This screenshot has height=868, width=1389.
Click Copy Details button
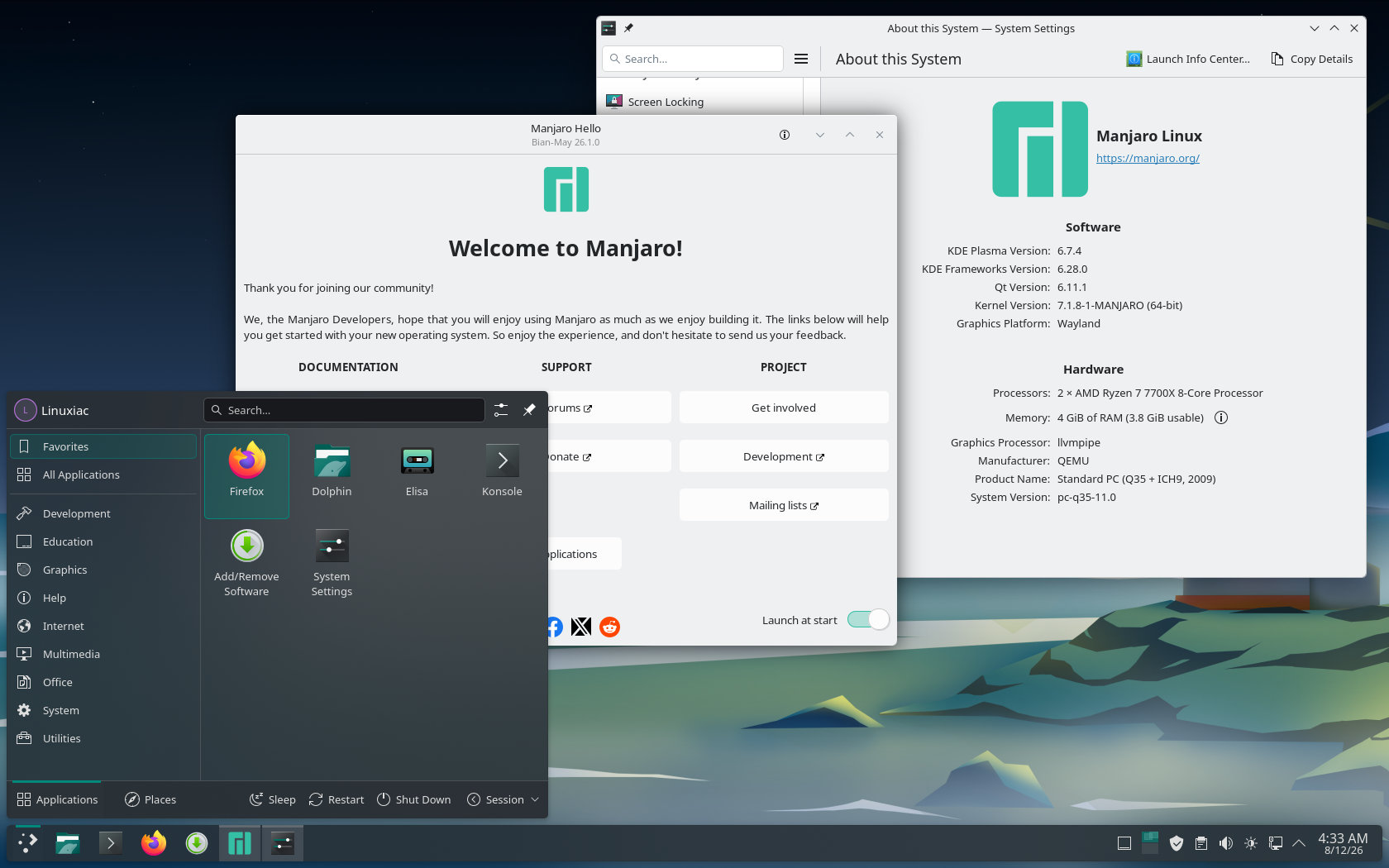coord(1312,59)
